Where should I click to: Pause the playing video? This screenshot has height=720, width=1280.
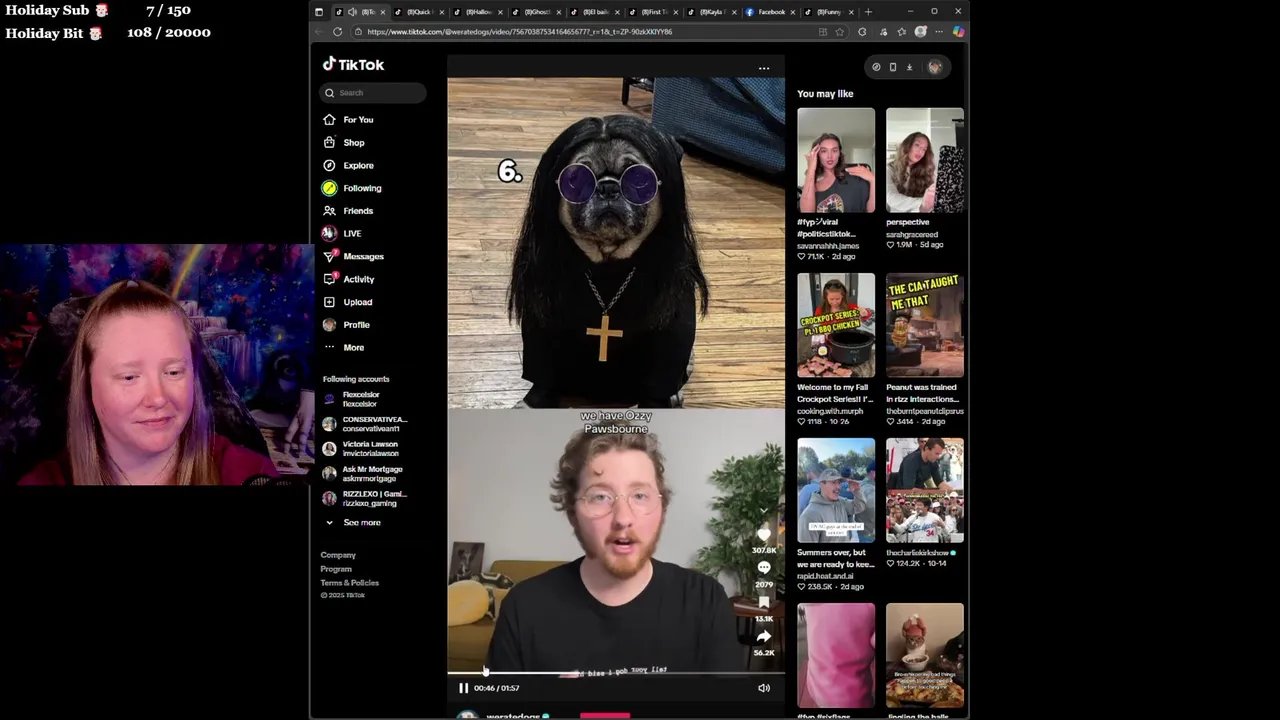[x=463, y=688]
